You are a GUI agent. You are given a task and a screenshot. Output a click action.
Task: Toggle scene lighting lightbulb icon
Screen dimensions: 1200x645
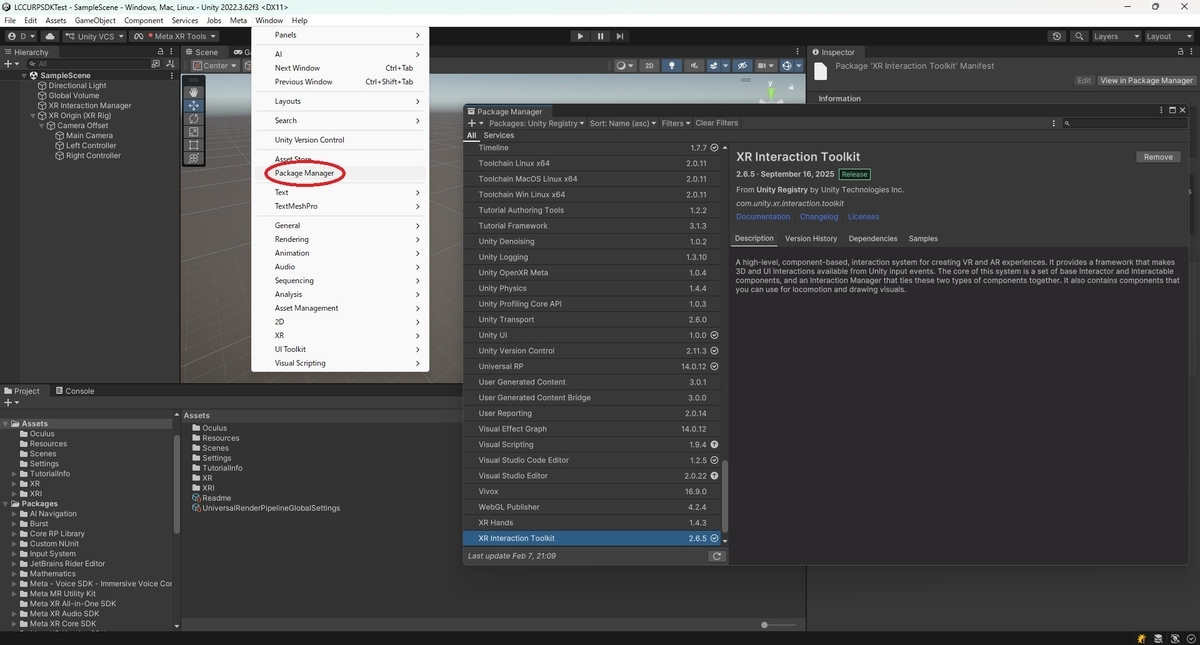coord(673,66)
